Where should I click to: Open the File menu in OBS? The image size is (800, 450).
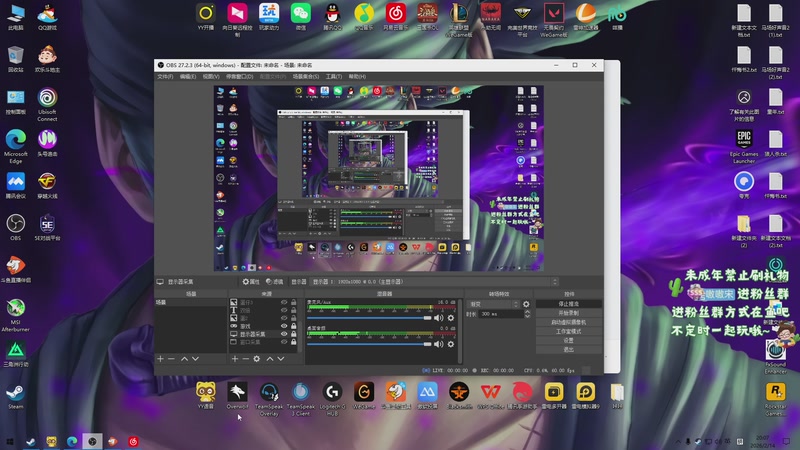click(x=165, y=77)
